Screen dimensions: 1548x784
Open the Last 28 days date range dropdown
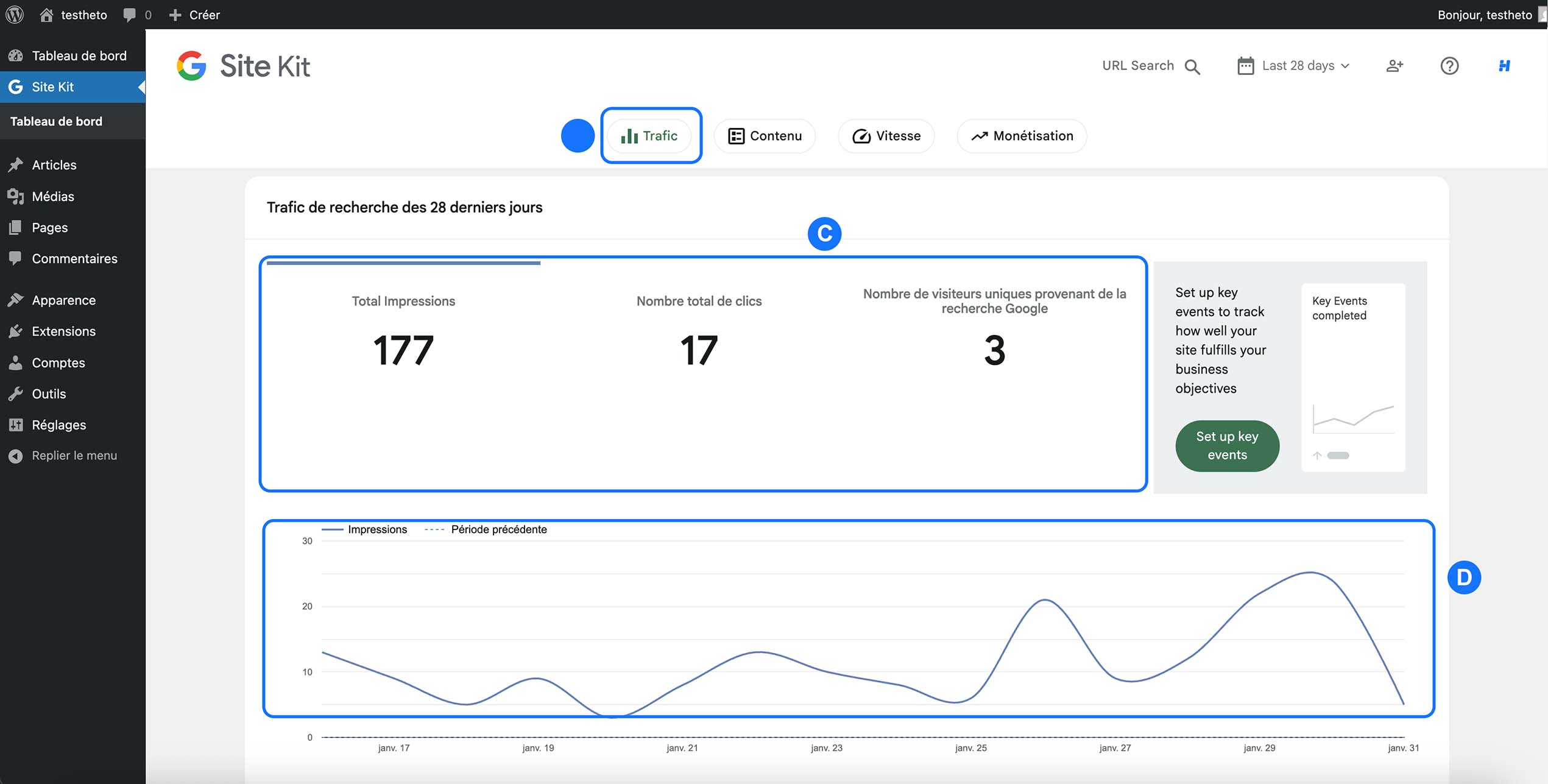tap(1293, 65)
